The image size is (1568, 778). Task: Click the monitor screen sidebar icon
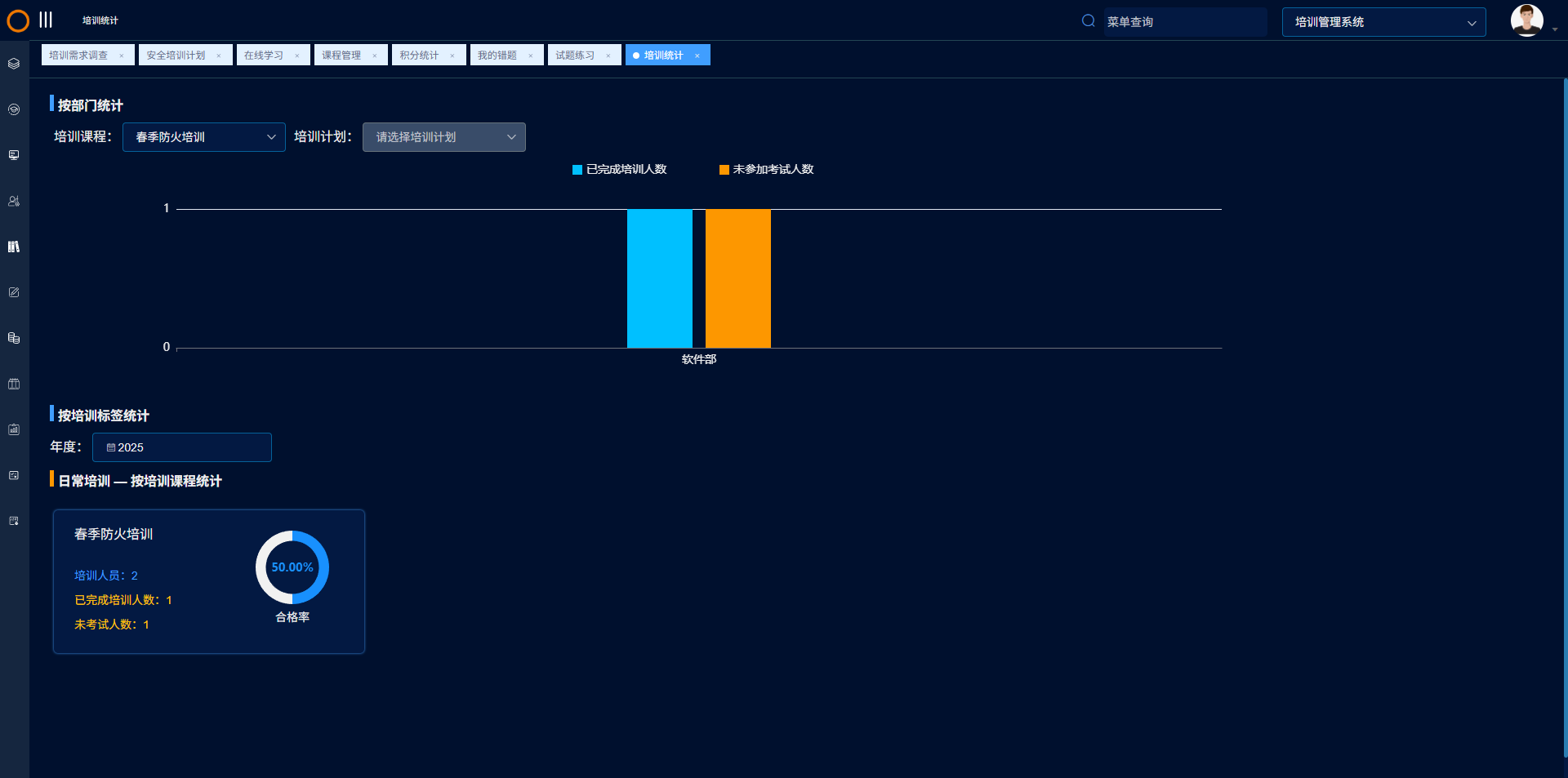coord(14,155)
